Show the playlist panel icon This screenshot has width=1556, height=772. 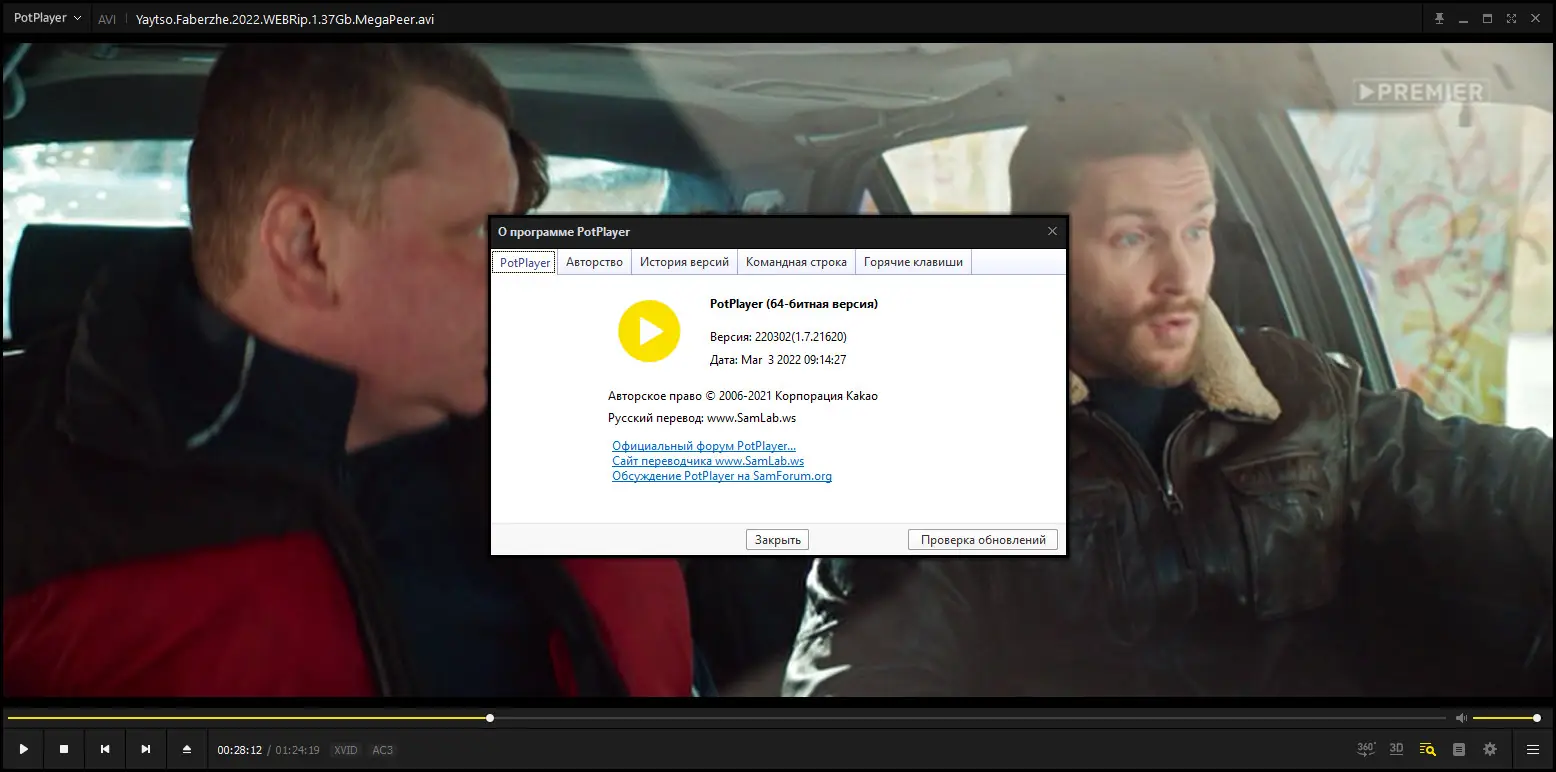(x=1459, y=749)
